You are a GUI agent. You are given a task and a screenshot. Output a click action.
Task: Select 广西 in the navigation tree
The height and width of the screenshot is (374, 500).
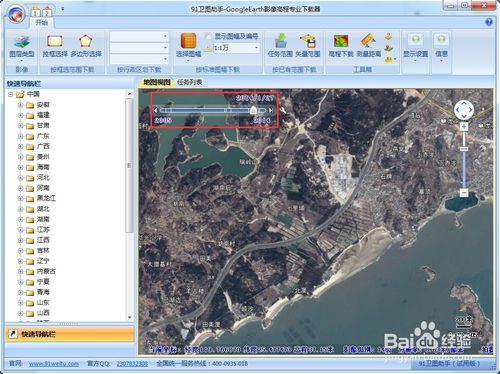[43, 146]
